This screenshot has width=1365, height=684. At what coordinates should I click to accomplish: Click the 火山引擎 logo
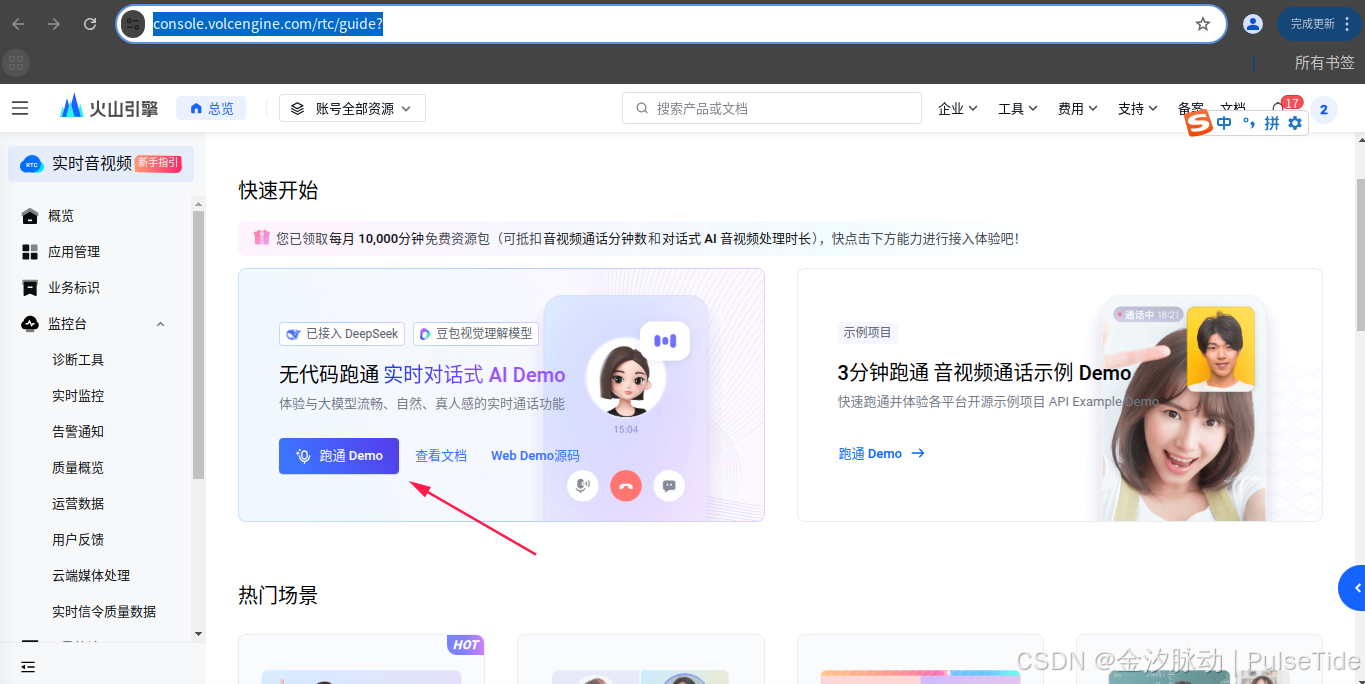109,108
